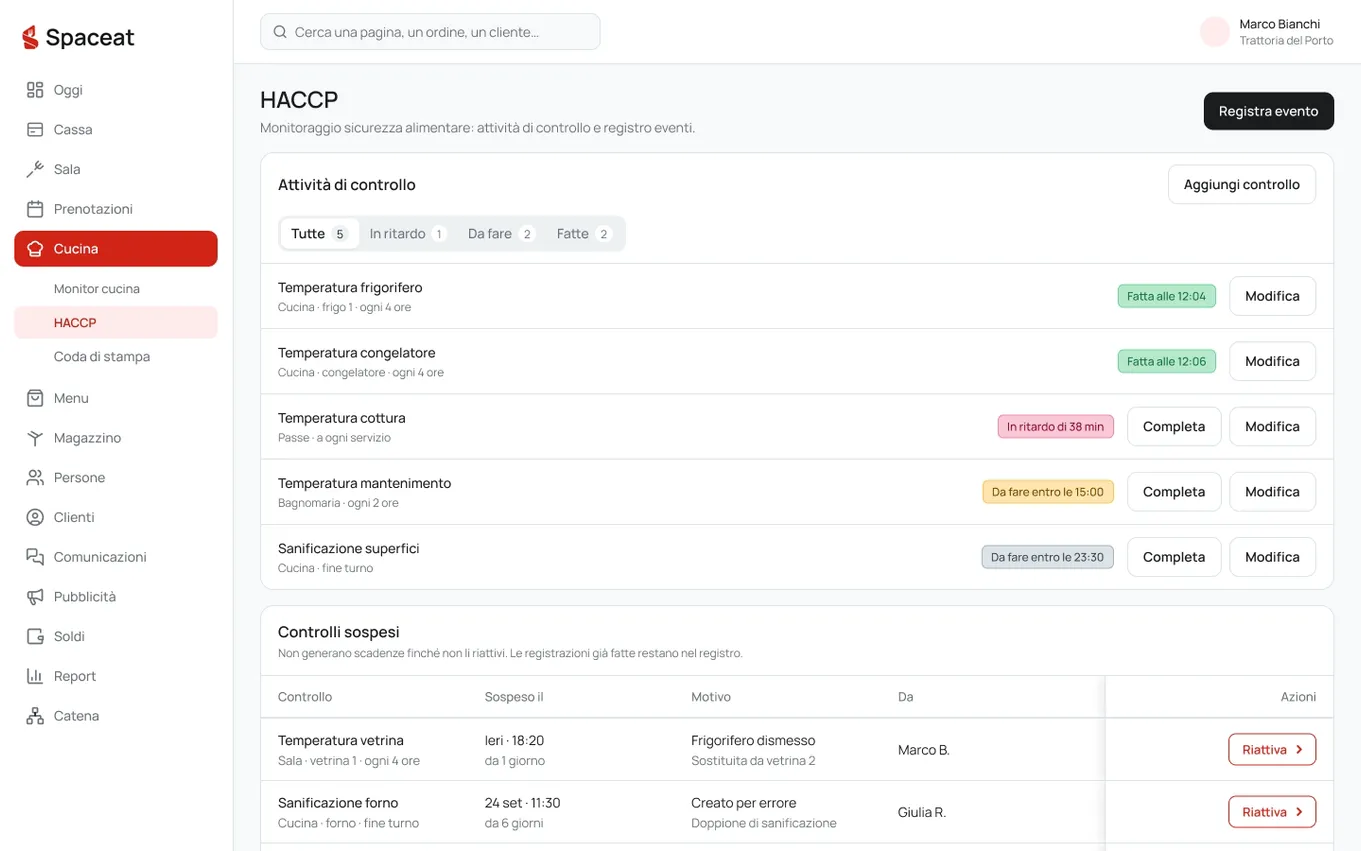Click Marco Bianchi's avatar
The width and height of the screenshot is (1361, 851).
(1214, 32)
